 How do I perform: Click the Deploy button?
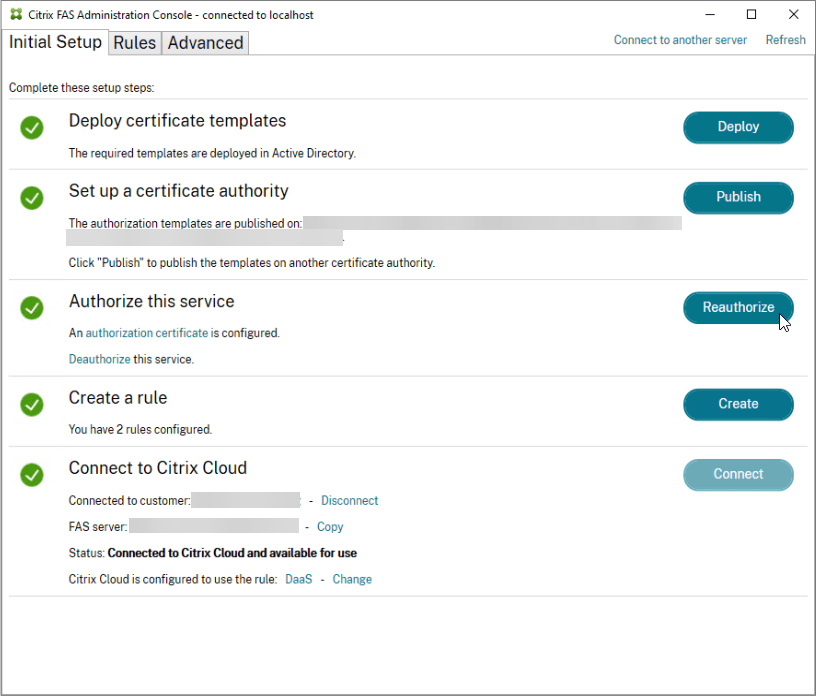(x=738, y=127)
